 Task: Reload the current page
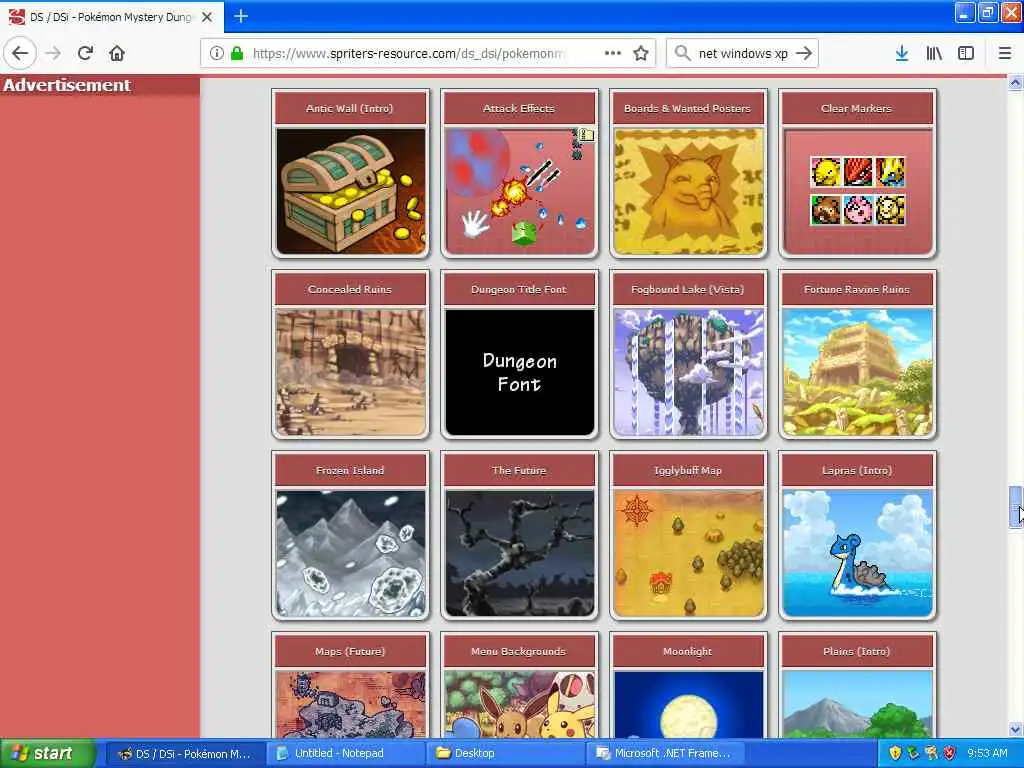tap(85, 53)
